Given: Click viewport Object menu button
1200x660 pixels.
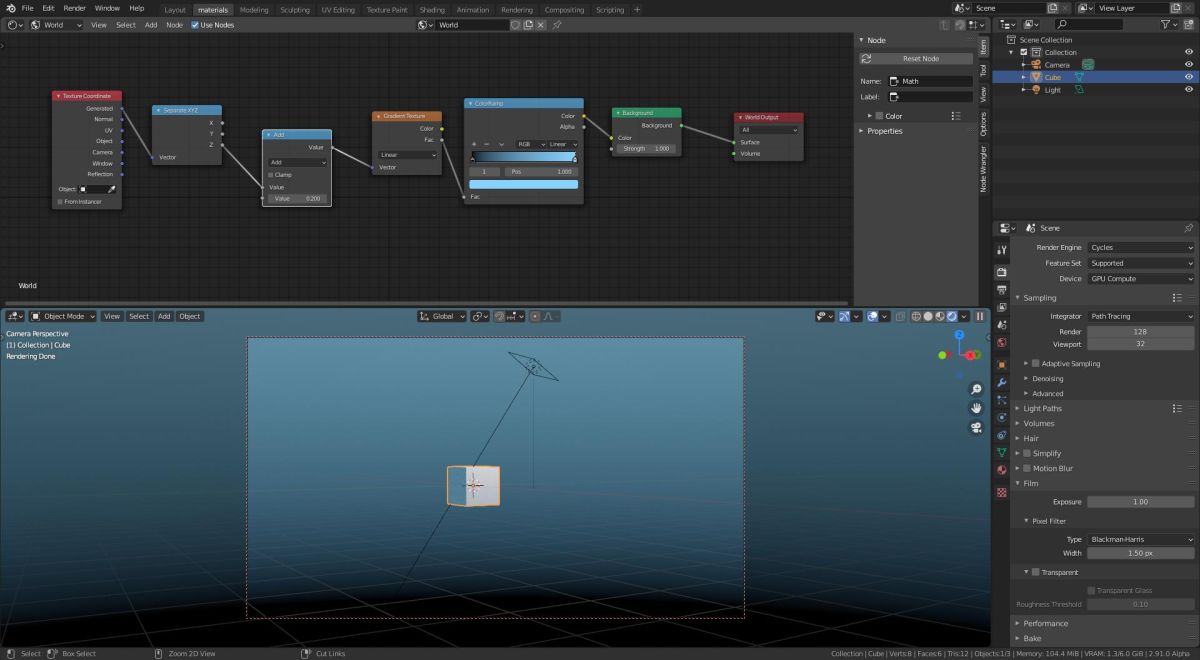Looking at the screenshot, I should (x=190, y=316).
